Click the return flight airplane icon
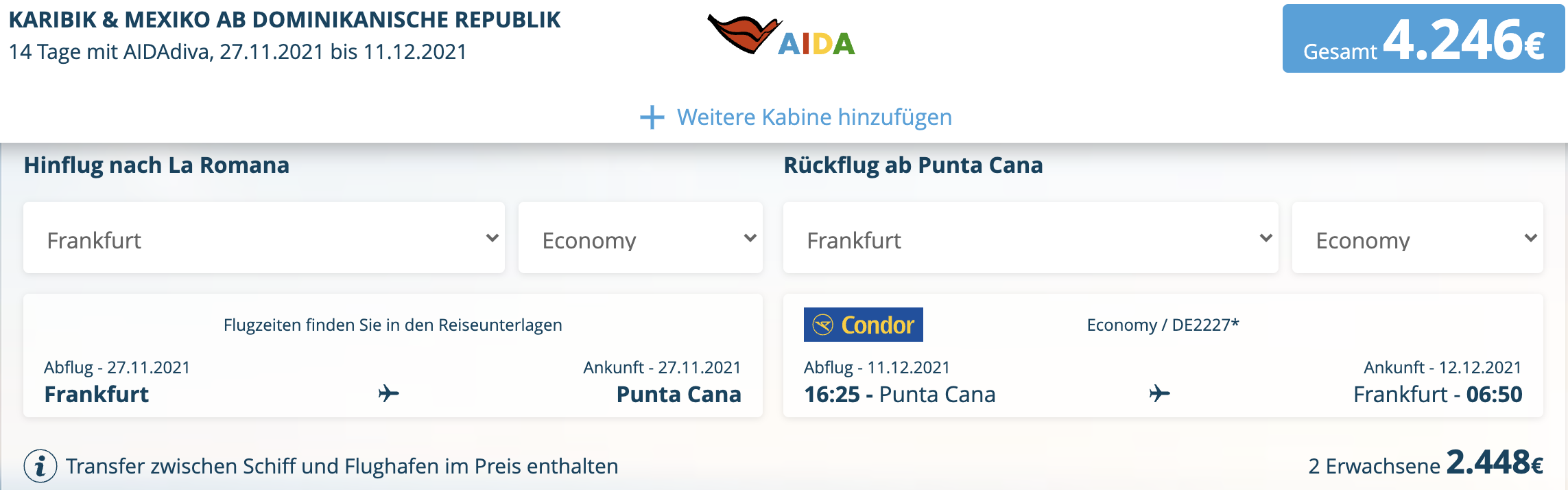This screenshot has height=490, width=1568. [x=1159, y=393]
